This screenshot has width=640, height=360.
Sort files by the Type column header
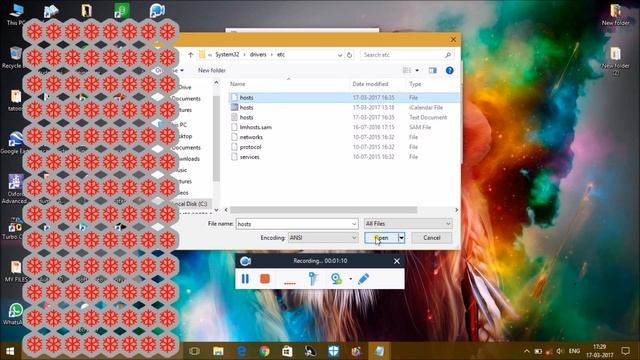(415, 84)
